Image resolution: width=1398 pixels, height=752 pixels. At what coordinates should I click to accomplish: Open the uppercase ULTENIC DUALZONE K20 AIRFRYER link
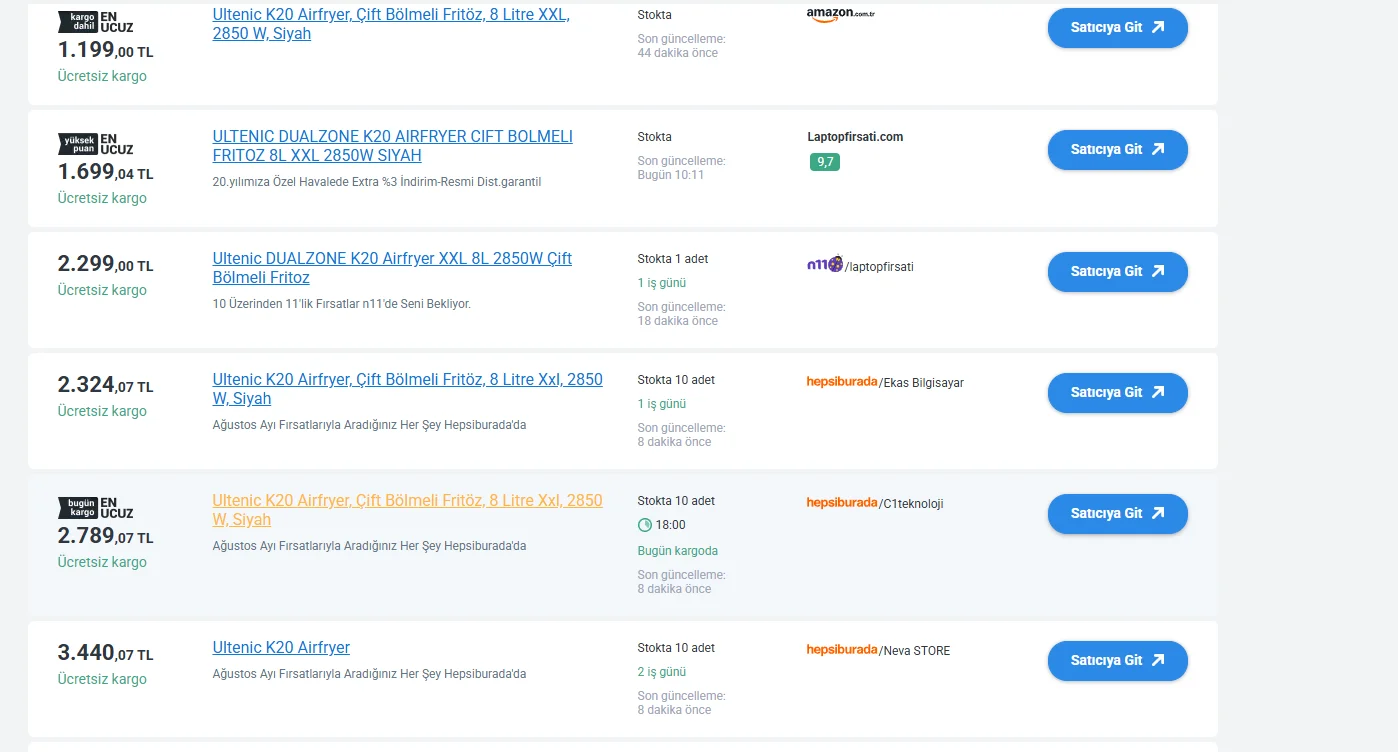[393, 146]
